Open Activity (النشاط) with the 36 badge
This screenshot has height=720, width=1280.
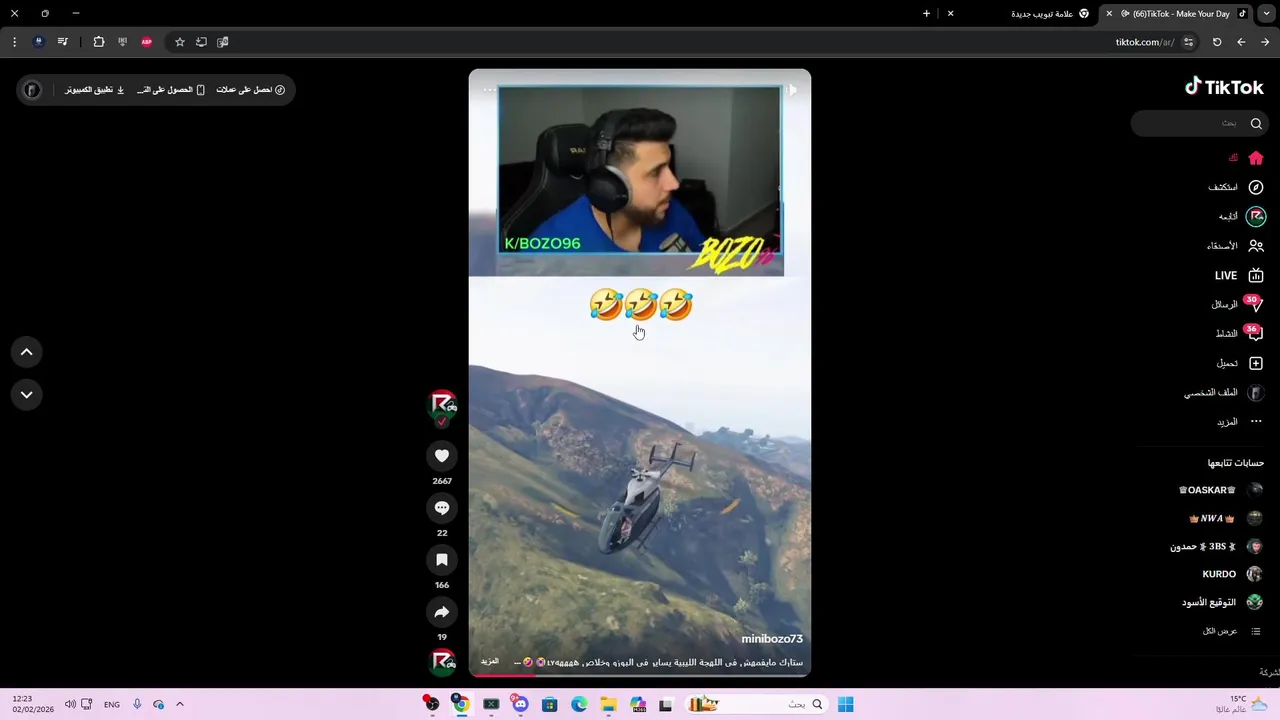click(1239, 333)
